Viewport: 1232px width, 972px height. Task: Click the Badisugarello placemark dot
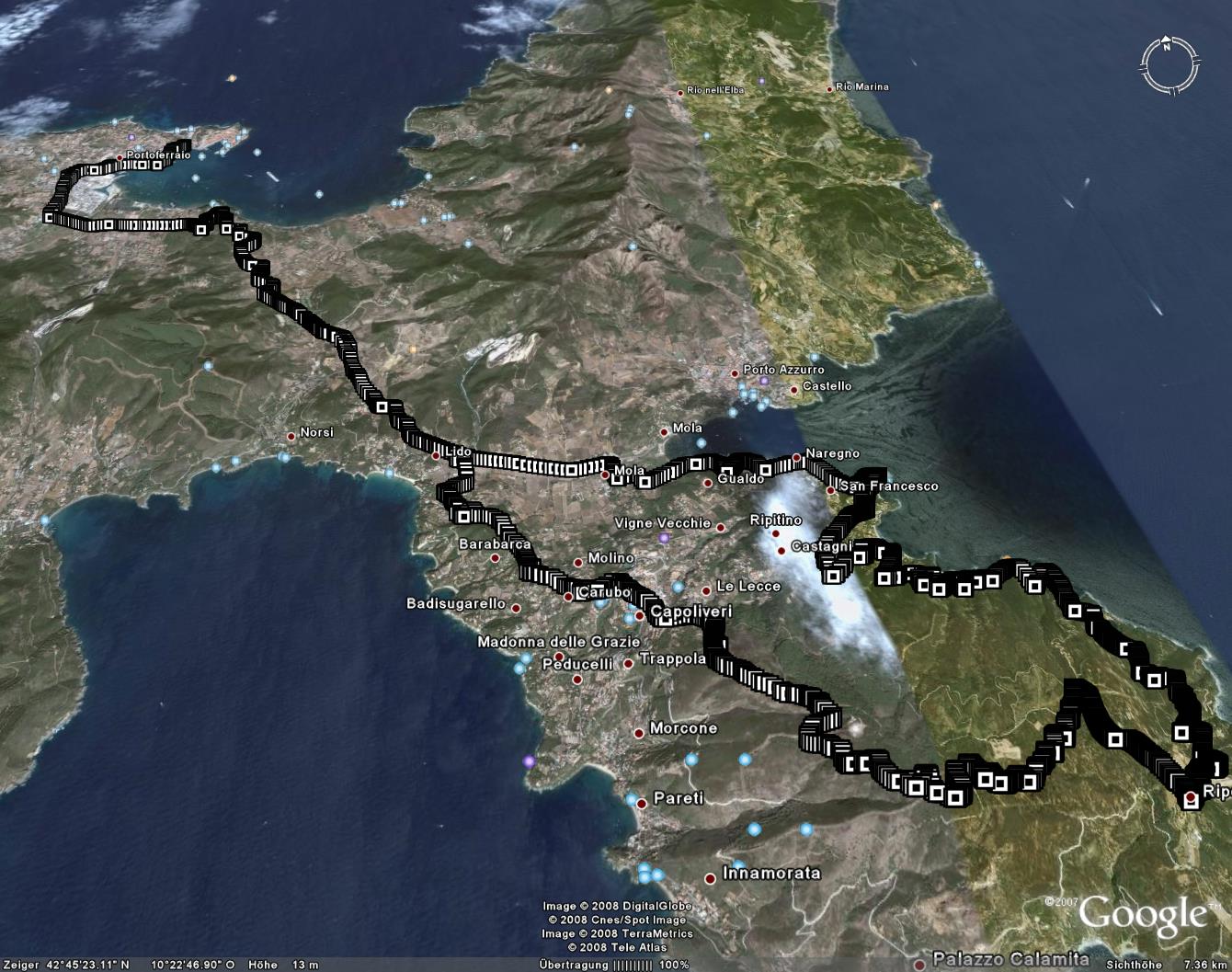pos(516,608)
